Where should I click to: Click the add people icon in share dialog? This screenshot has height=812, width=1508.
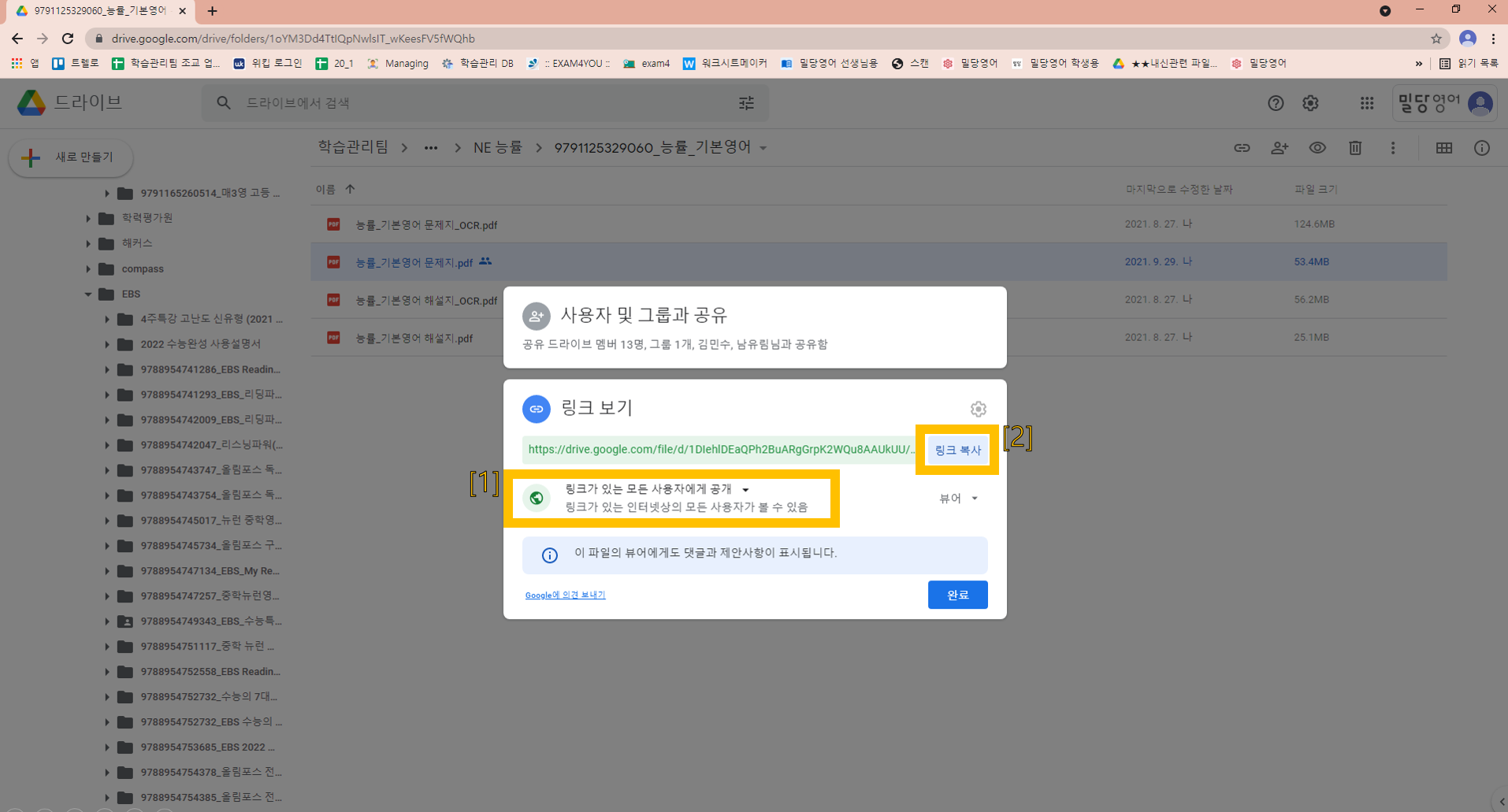click(x=536, y=317)
